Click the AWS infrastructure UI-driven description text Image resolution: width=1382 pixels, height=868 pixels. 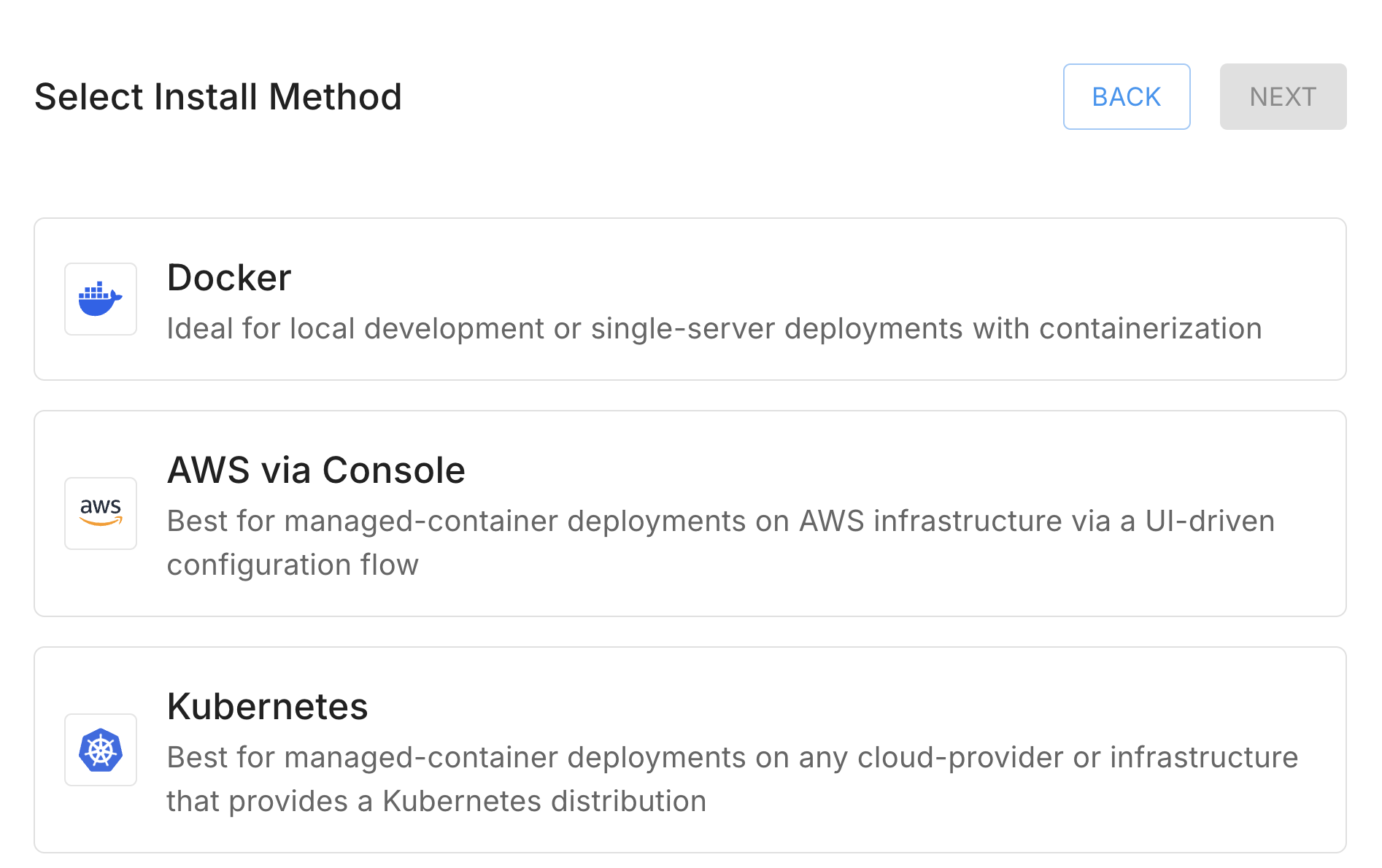click(721, 543)
